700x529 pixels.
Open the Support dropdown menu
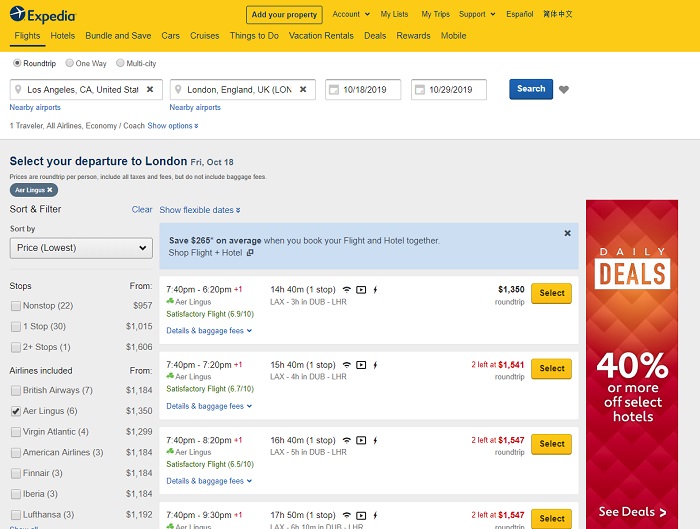point(477,14)
